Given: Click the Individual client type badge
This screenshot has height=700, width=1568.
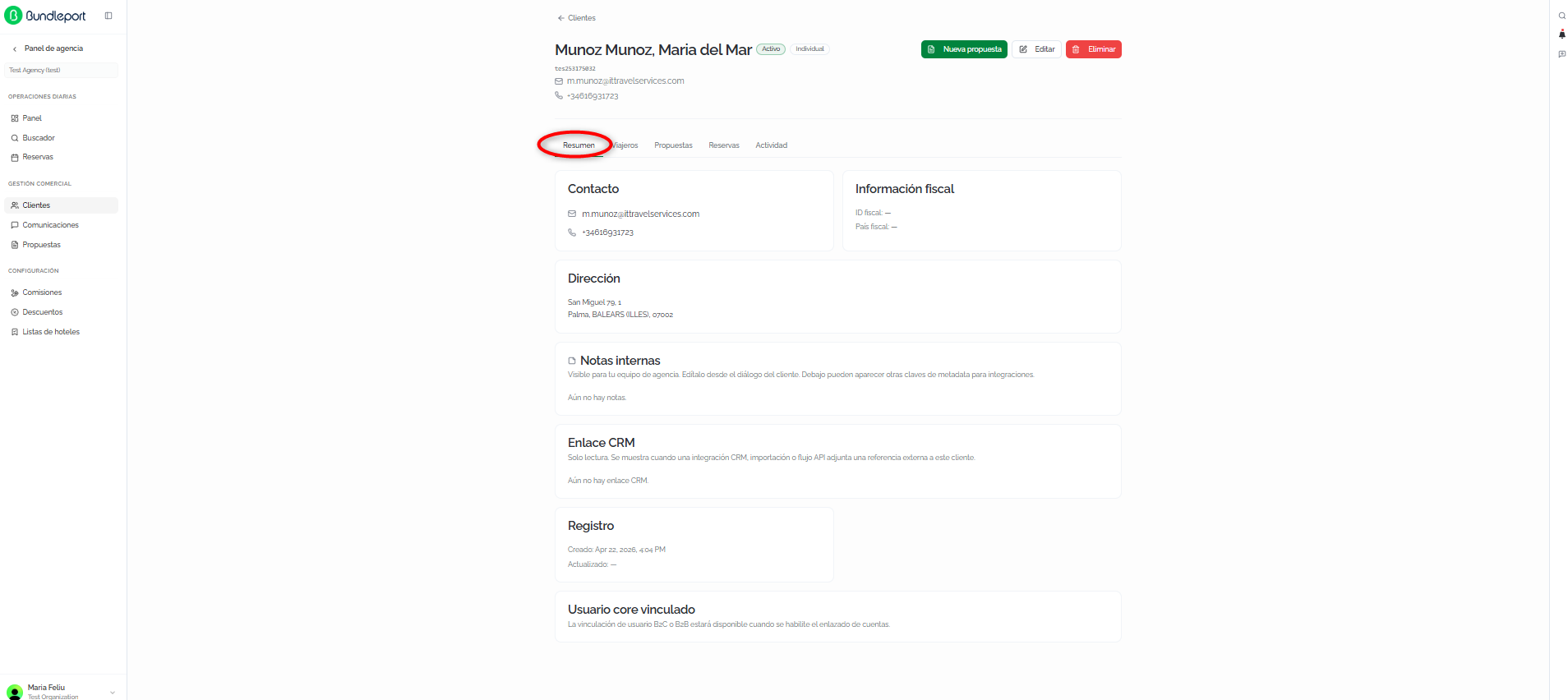Looking at the screenshot, I should [809, 49].
